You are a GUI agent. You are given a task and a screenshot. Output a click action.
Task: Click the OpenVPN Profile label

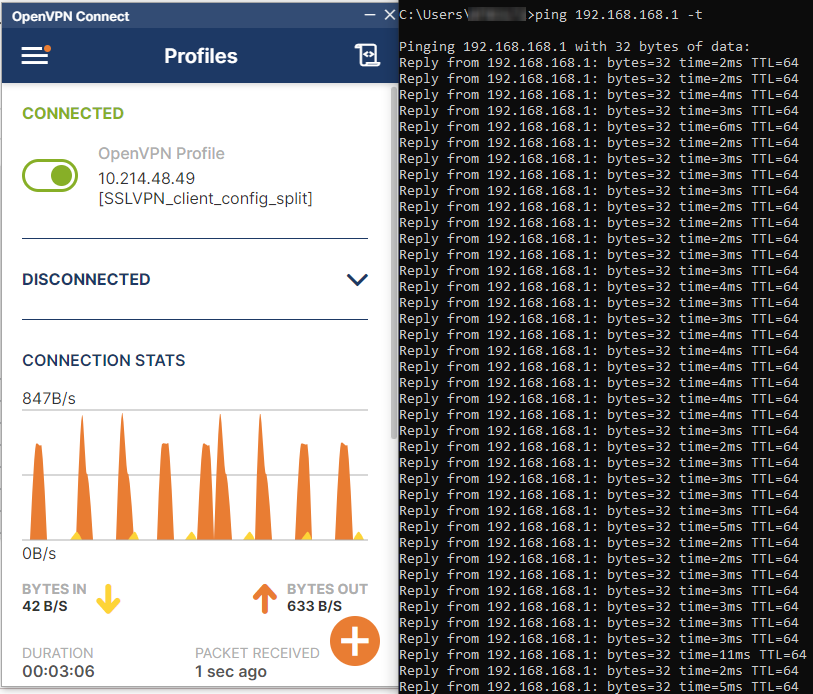pyautogui.click(x=161, y=154)
